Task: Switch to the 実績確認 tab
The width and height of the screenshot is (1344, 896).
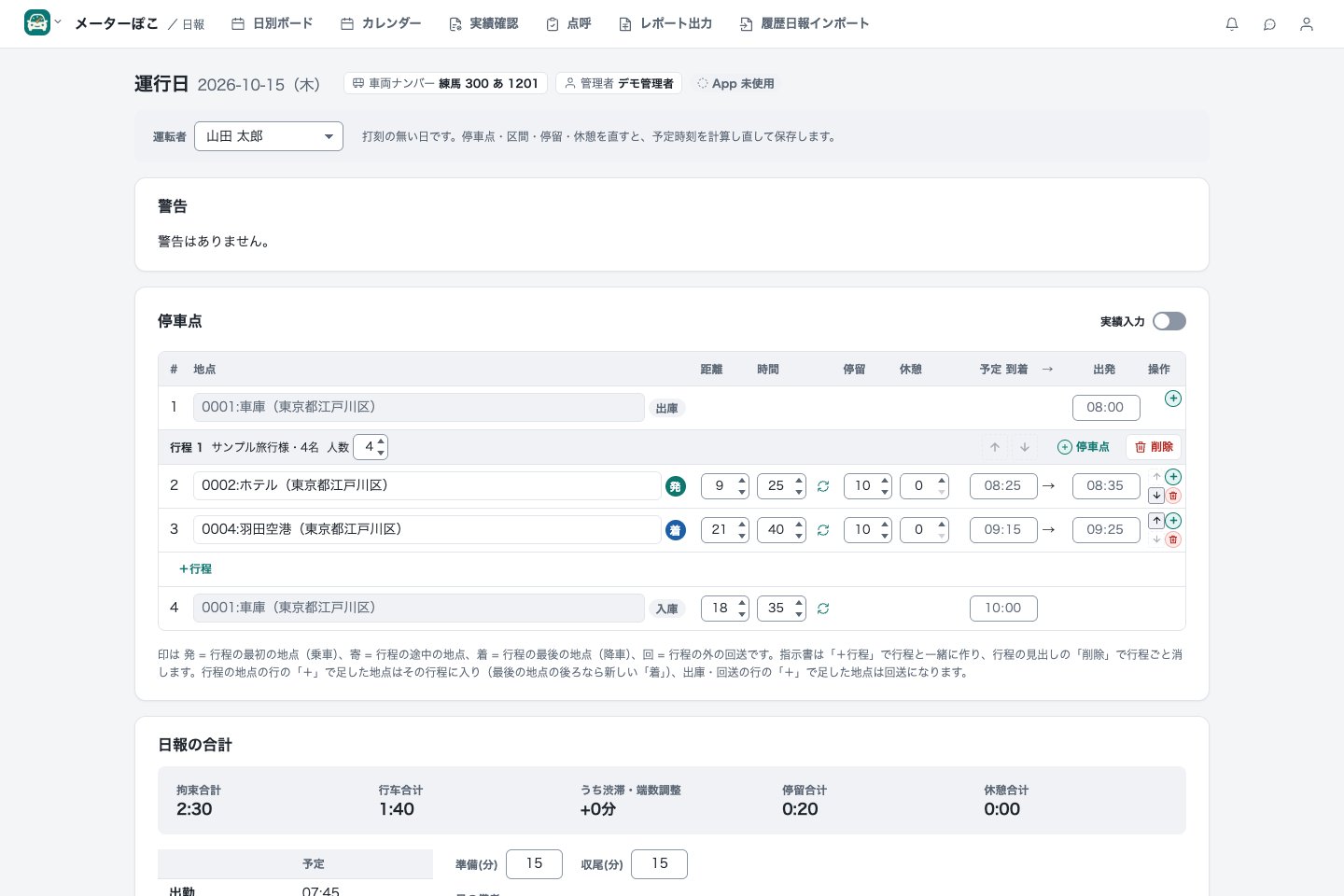Action: tap(483, 23)
